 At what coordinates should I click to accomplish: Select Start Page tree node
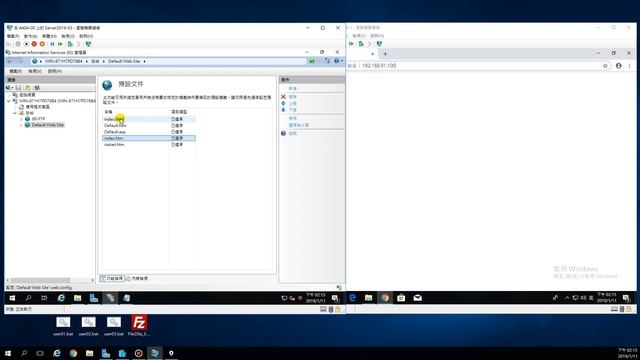(x=27, y=95)
